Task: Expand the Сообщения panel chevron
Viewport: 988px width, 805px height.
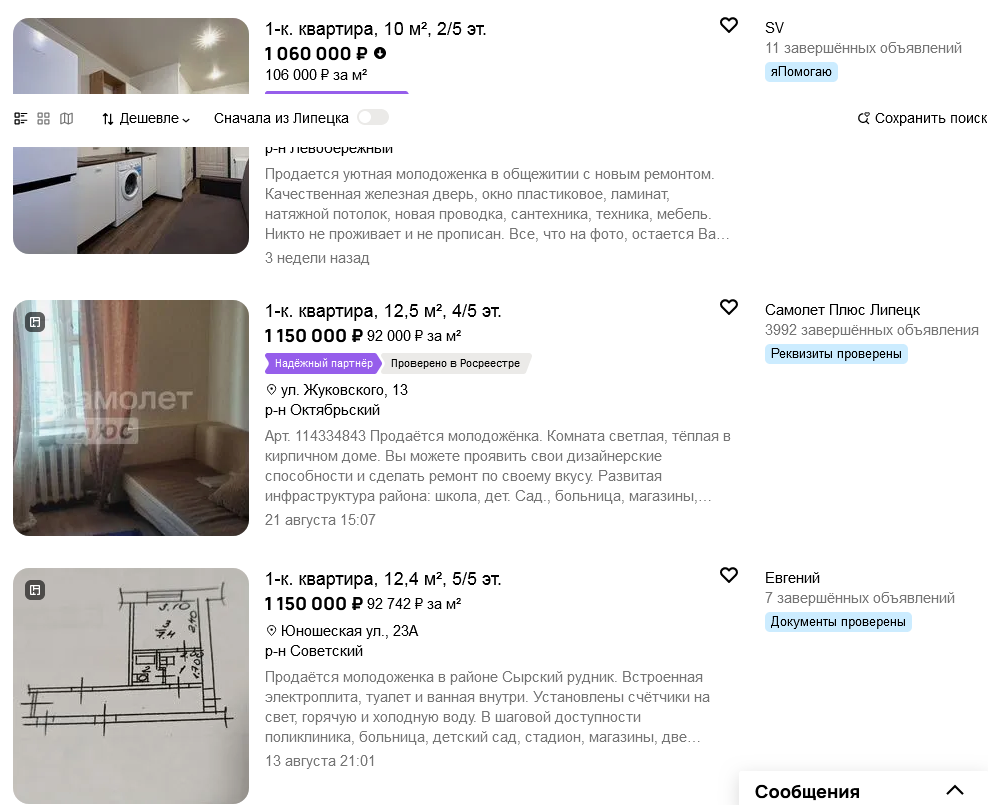Action: (x=955, y=790)
